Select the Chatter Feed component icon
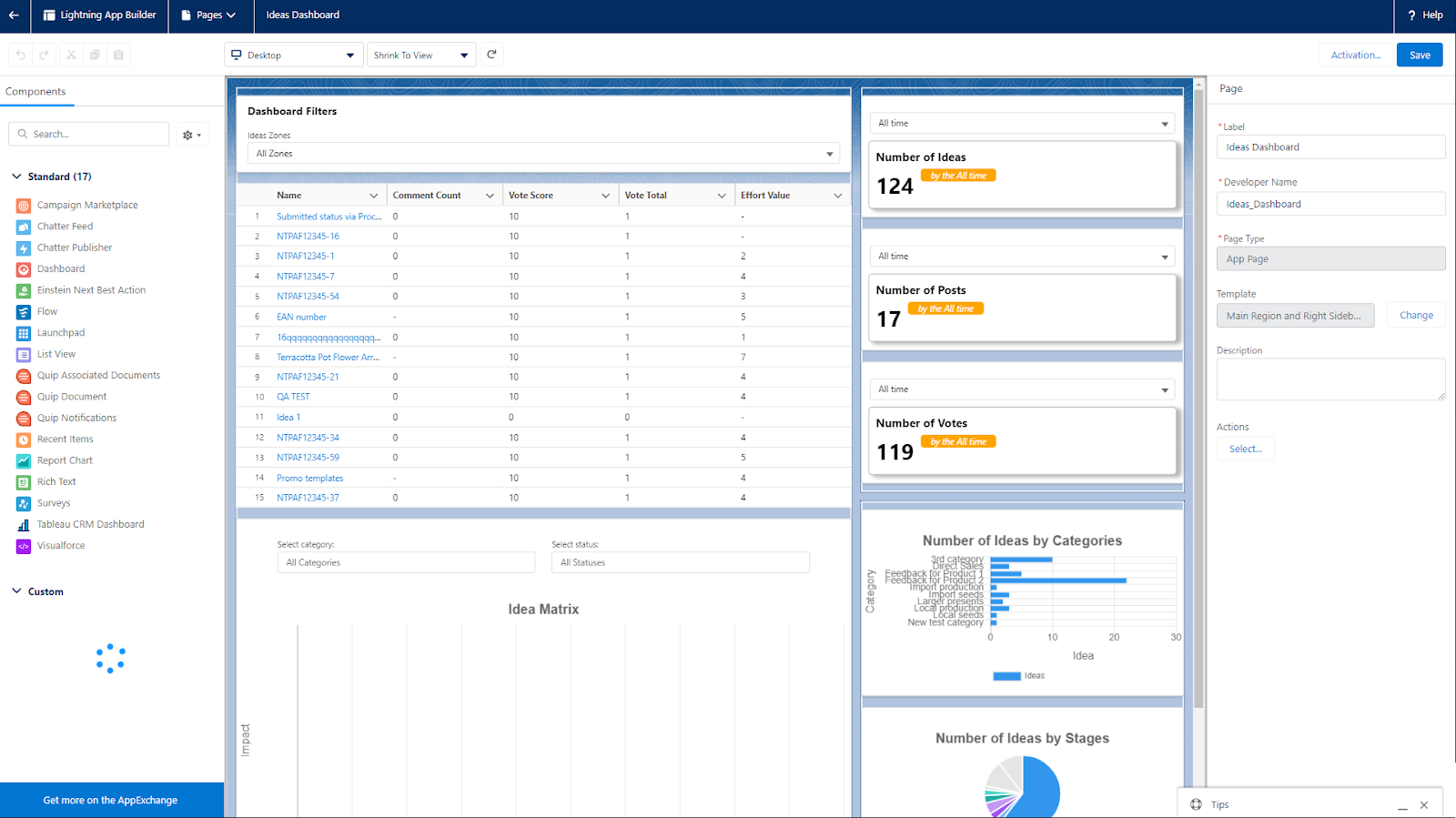The width and height of the screenshot is (1456, 818). point(24,227)
